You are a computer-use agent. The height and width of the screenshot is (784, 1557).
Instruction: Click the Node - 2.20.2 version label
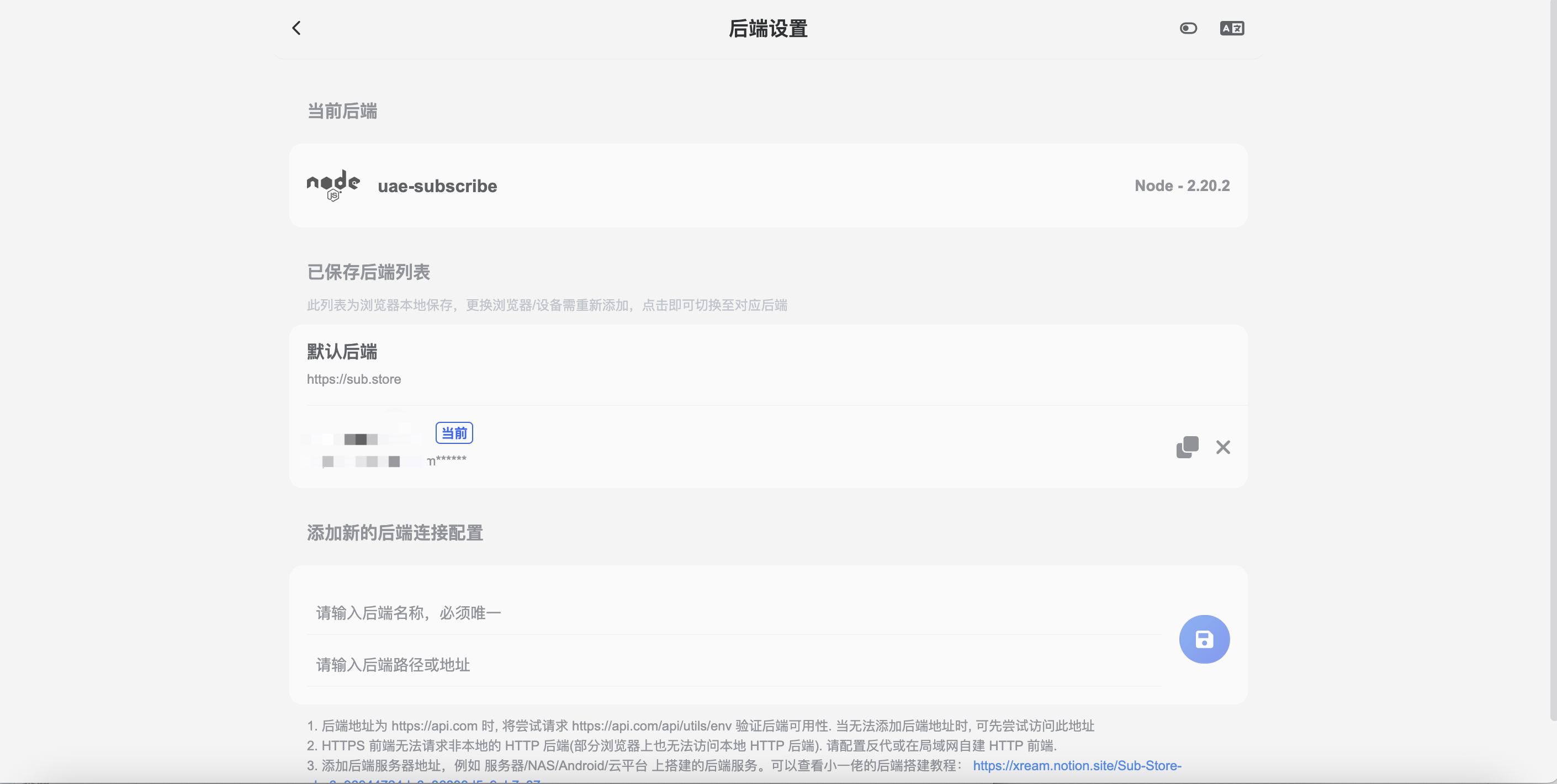click(x=1182, y=186)
